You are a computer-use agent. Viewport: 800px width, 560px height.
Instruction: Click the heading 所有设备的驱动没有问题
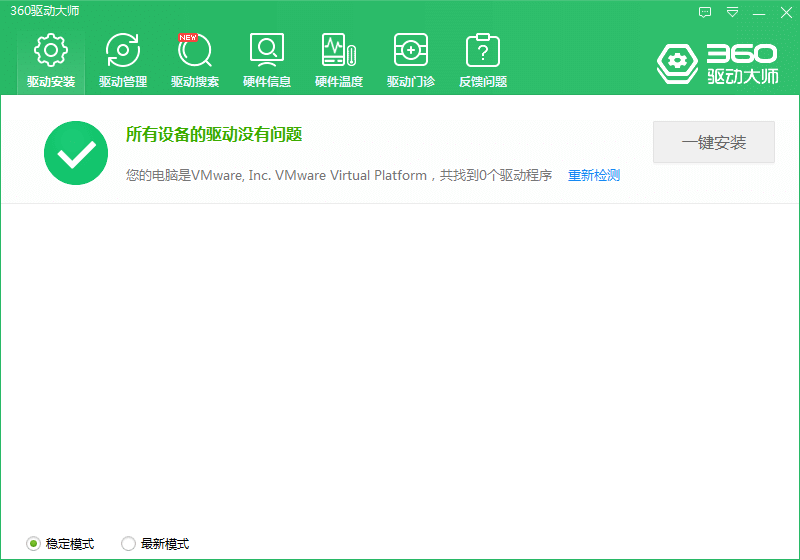pos(214,134)
